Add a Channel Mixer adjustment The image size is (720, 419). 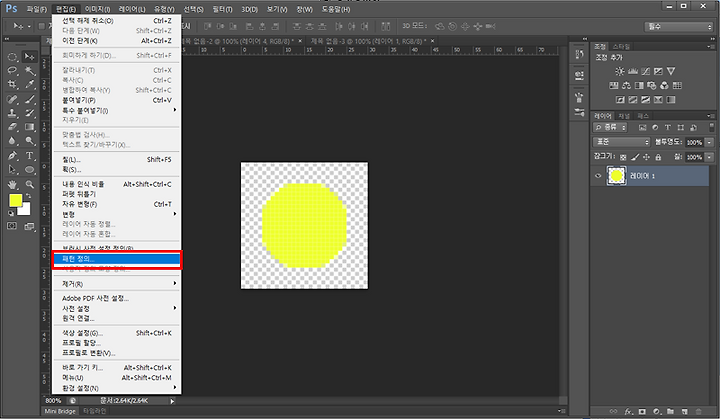[x=664, y=85]
